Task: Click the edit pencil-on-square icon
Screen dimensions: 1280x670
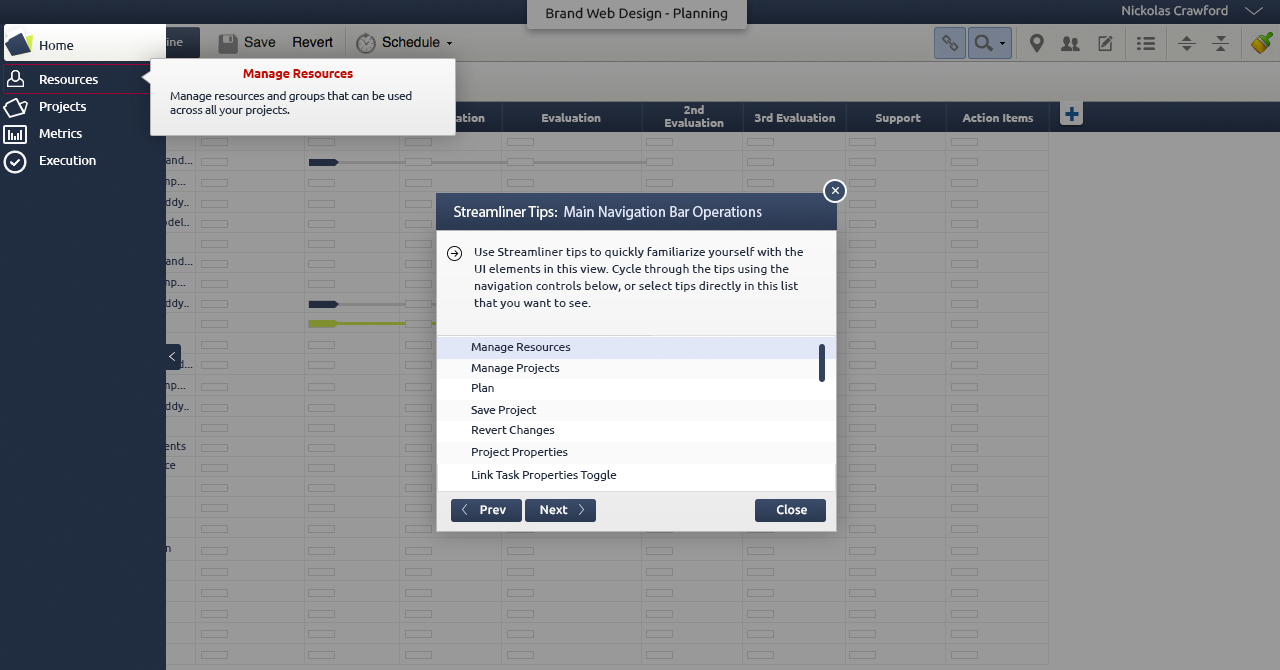Action: pos(1105,43)
